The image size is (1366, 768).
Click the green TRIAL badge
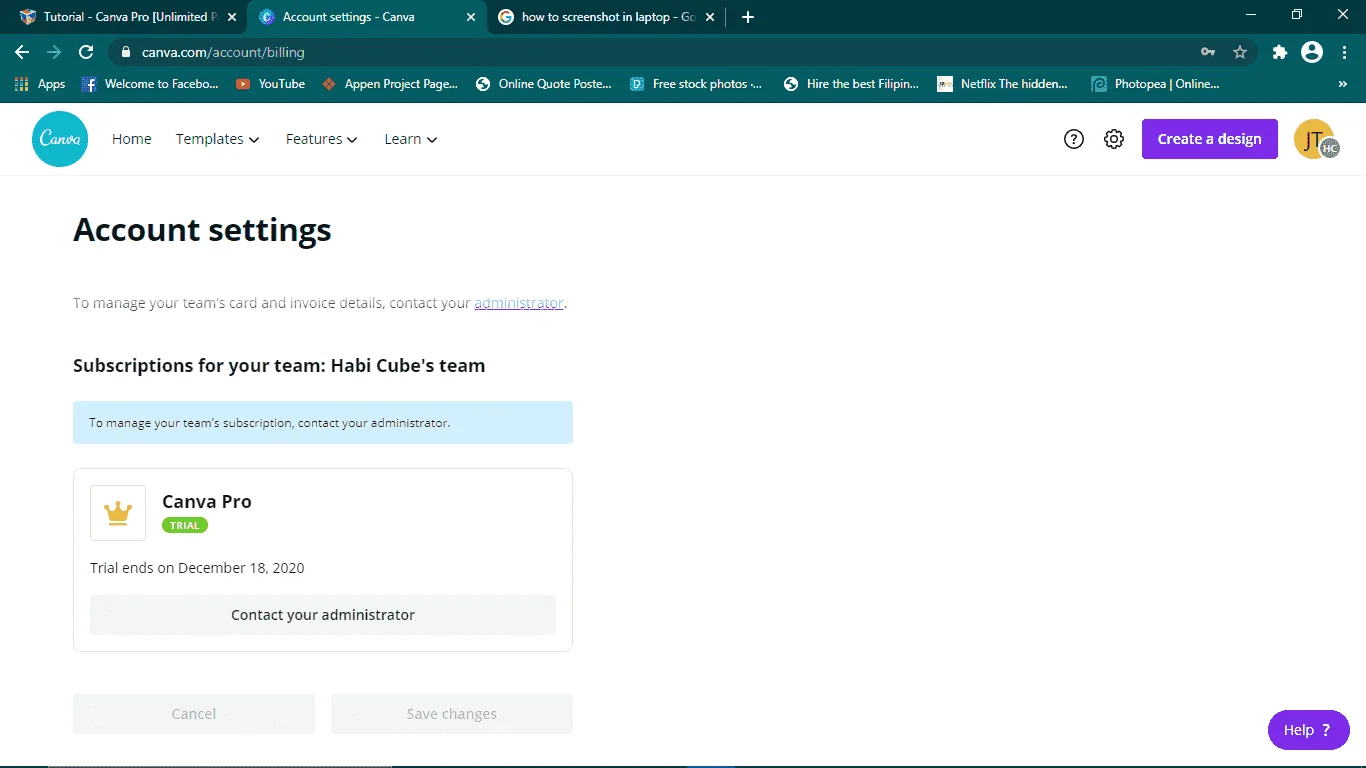(185, 525)
